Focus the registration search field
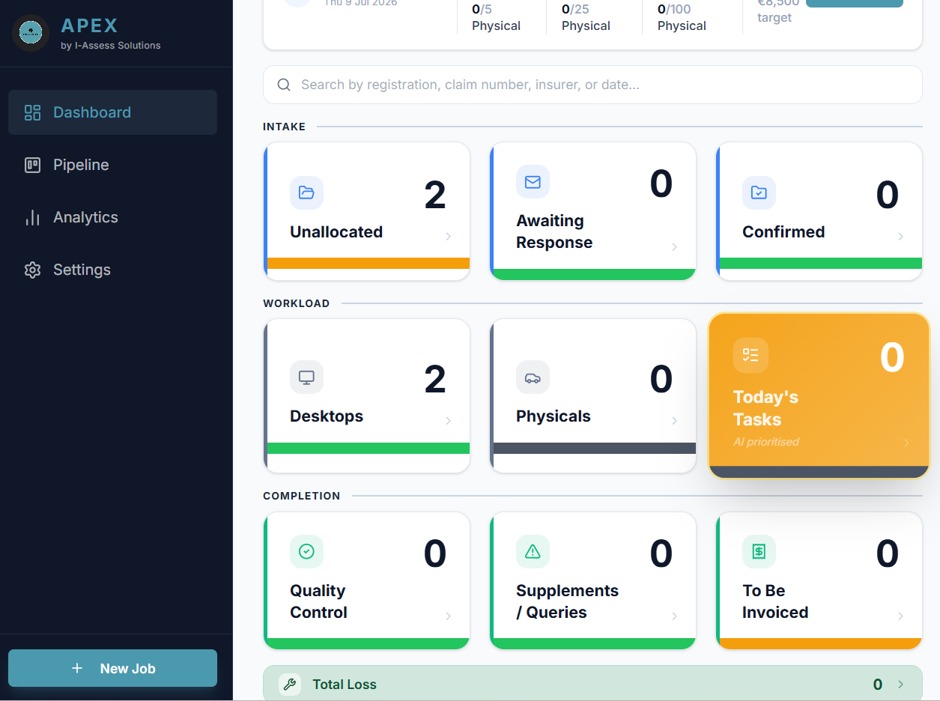Screen dimensions: 940x701 tap(592, 85)
